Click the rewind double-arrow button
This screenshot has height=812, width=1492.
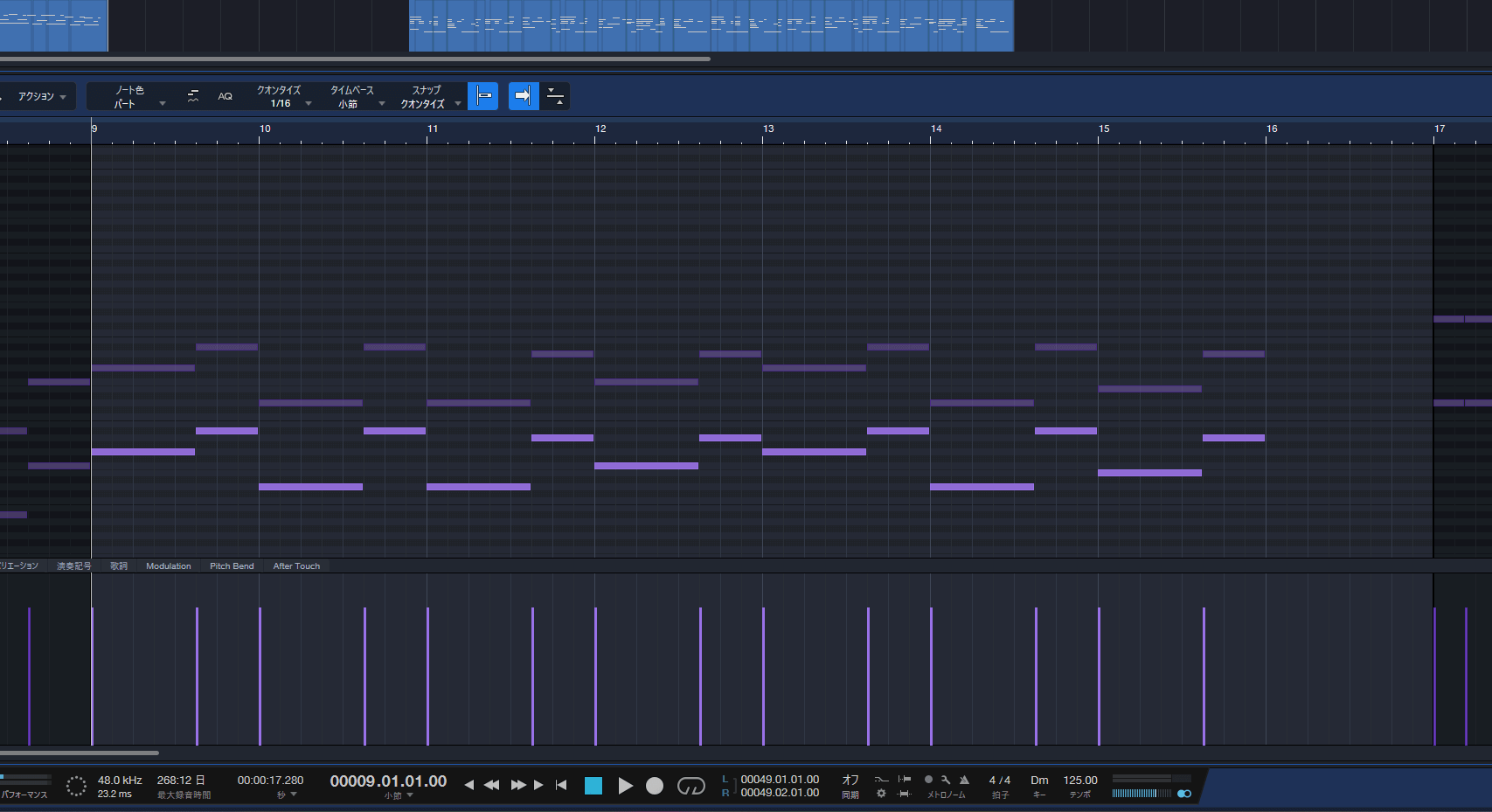(x=492, y=786)
